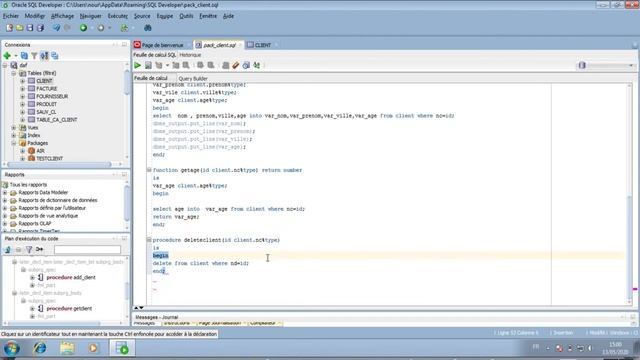The width and height of the screenshot is (640, 360).
Task: Collapse the Tables (filtré) node
Action: (14, 73)
